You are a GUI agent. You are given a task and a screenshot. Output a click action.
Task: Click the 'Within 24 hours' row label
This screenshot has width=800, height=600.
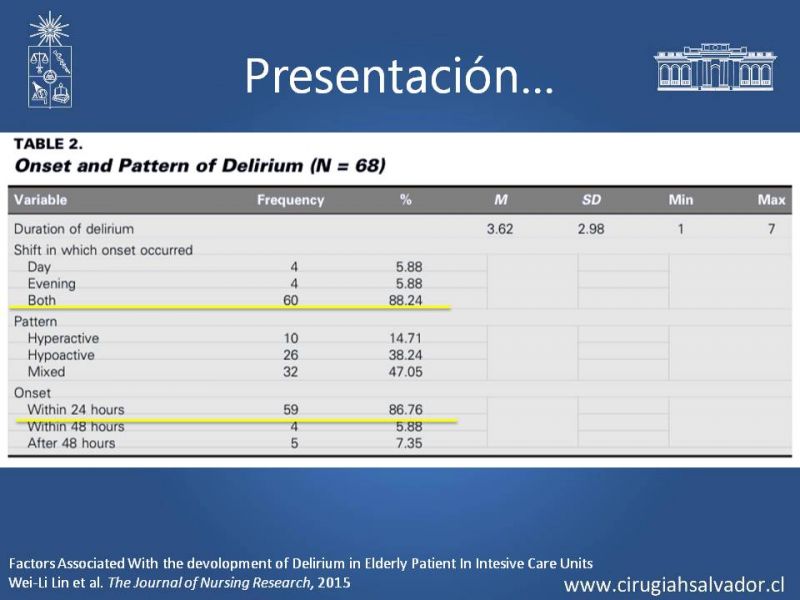[76, 410]
